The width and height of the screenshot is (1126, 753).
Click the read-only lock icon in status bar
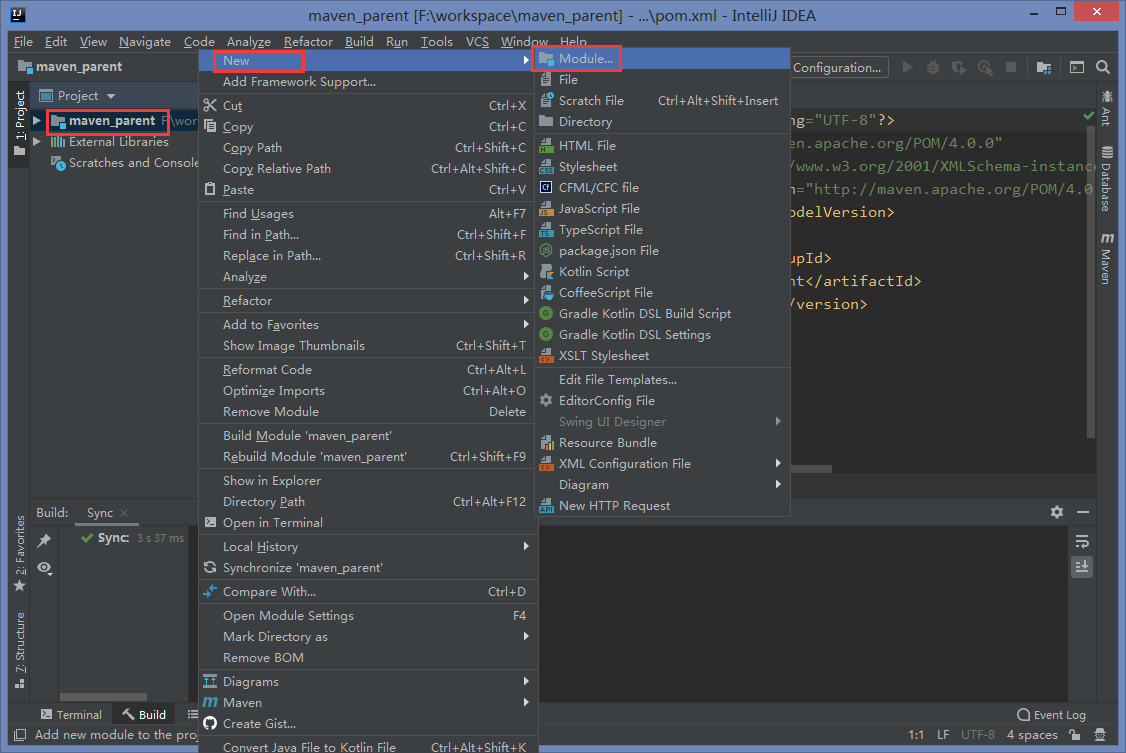tap(1074, 734)
